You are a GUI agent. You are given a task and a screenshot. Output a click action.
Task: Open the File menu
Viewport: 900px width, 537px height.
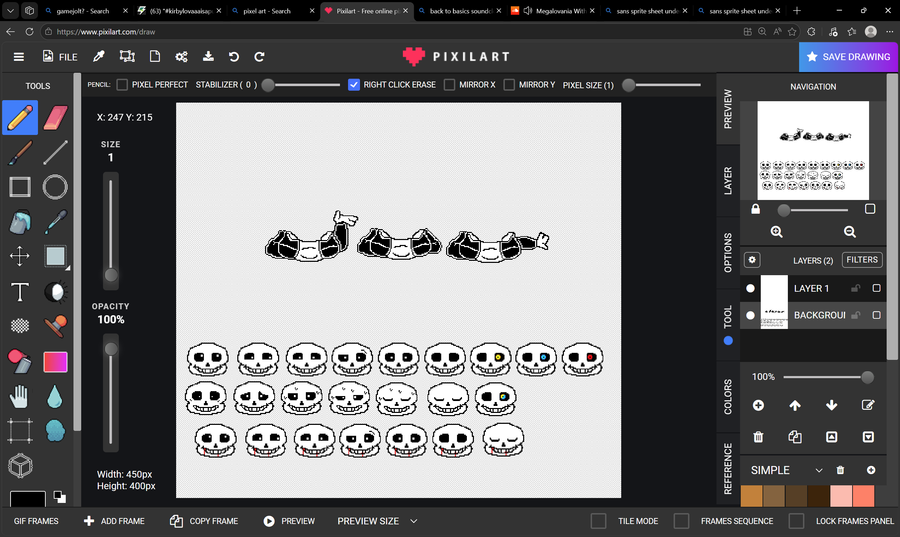[60, 56]
